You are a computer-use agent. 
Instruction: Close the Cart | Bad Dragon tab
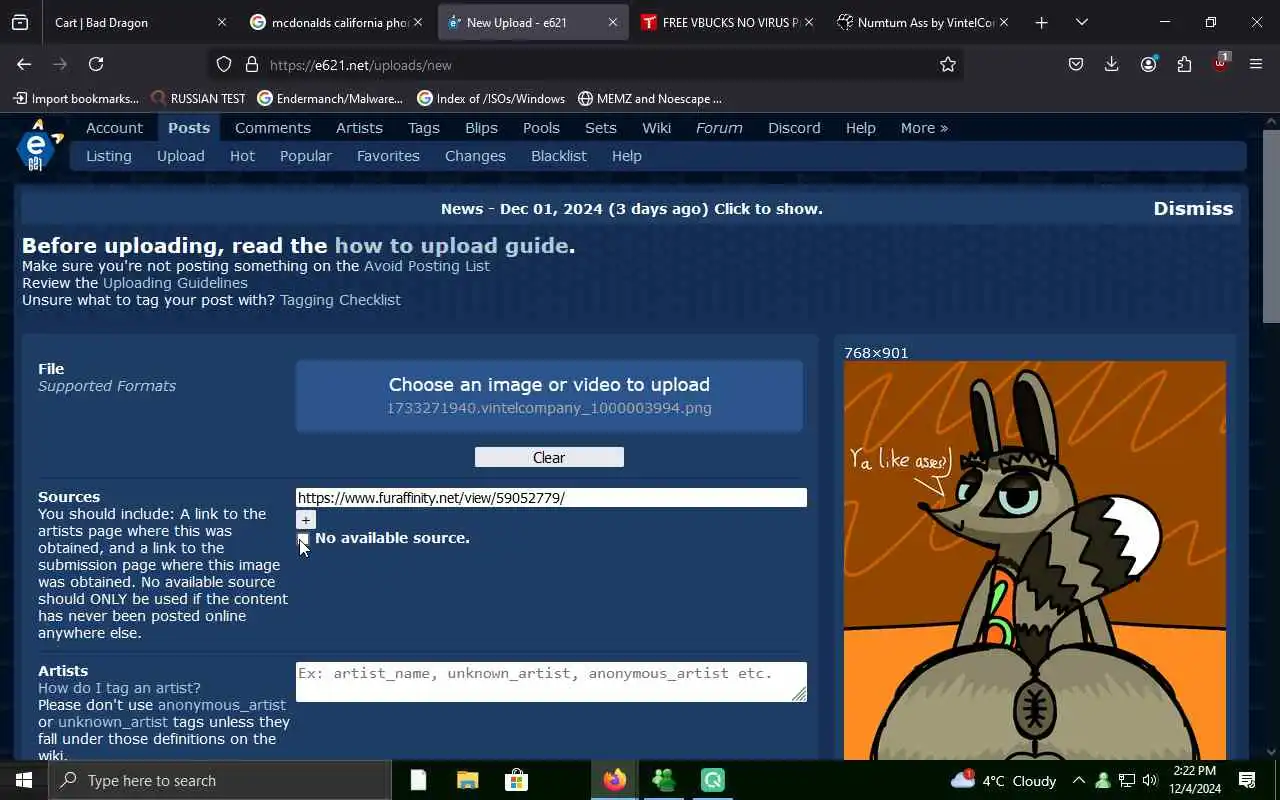[x=222, y=22]
